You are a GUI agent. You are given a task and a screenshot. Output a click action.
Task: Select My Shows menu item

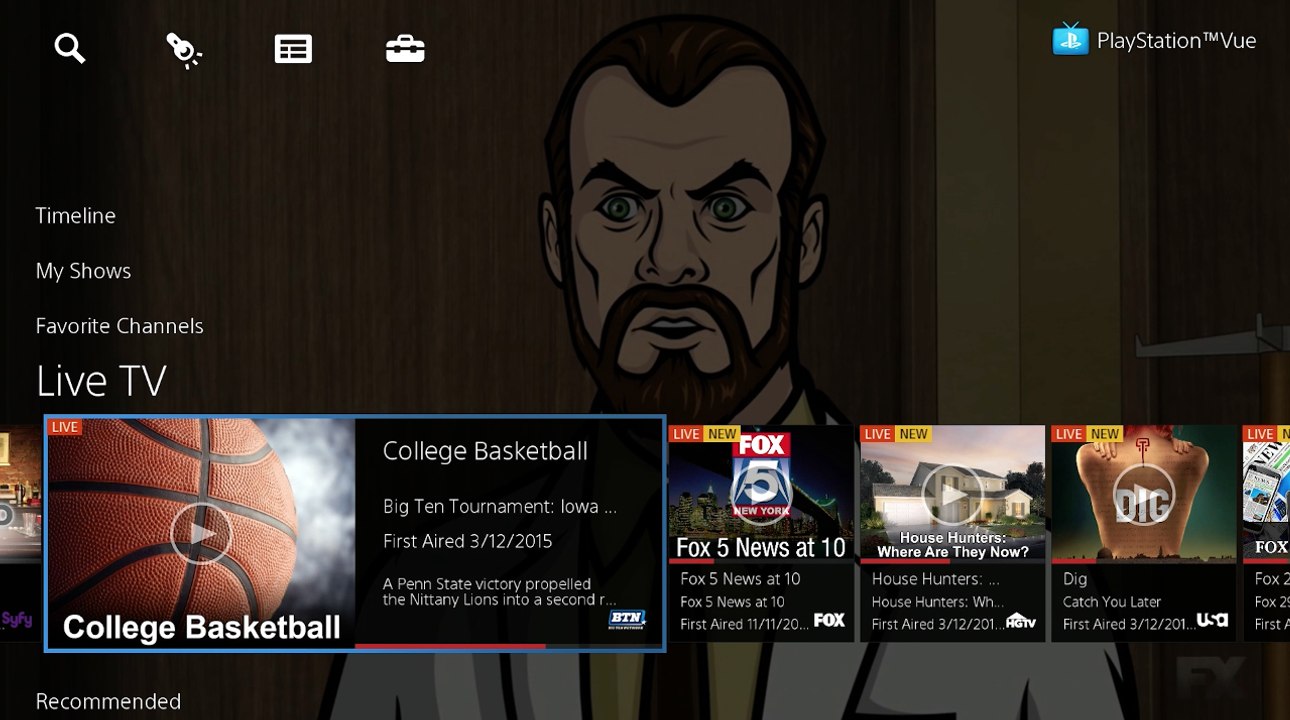pyautogui.click(x=83, y=271)
